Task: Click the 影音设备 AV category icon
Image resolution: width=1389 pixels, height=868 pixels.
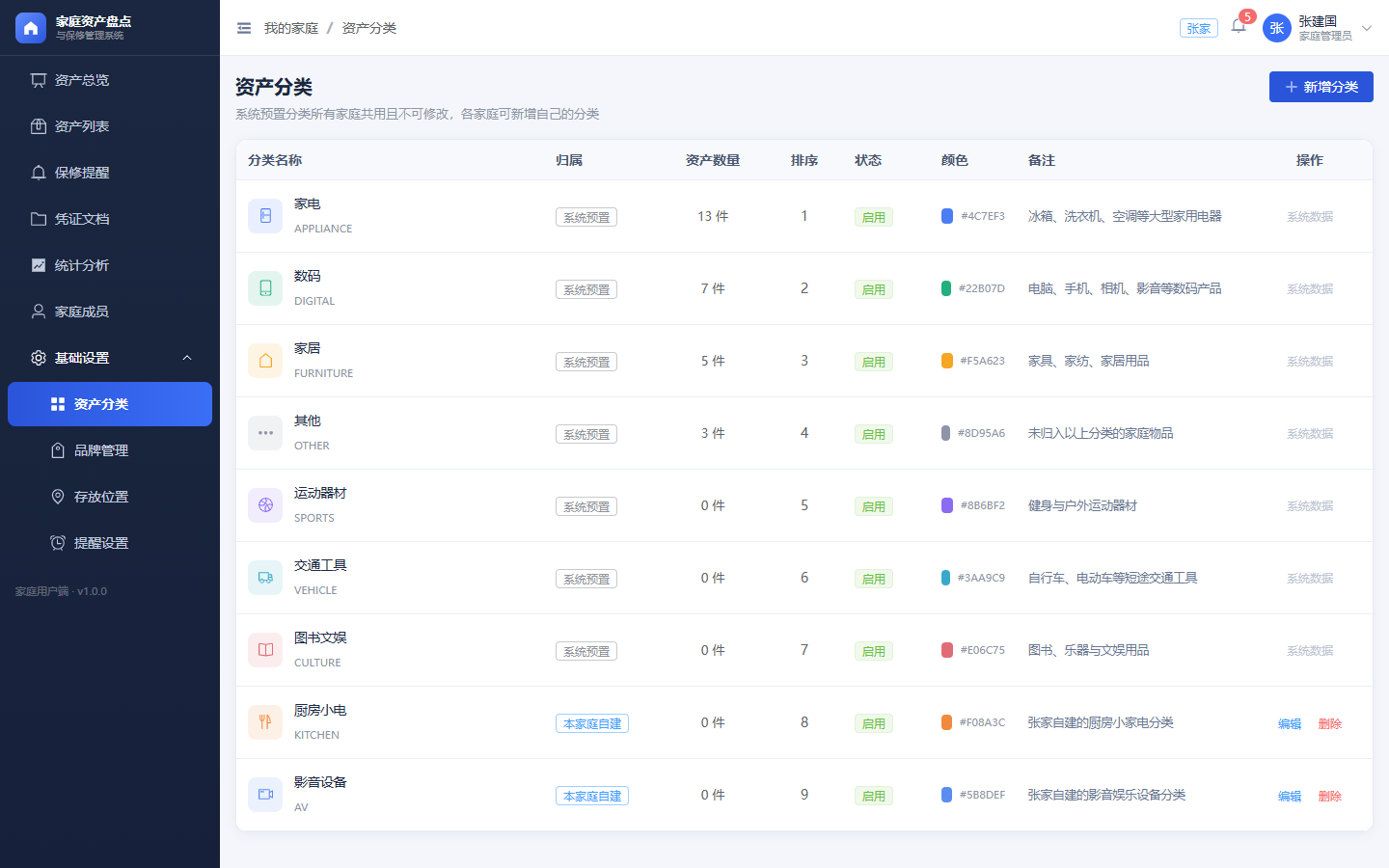Action: pyautogui.click(x=265, y=795)
